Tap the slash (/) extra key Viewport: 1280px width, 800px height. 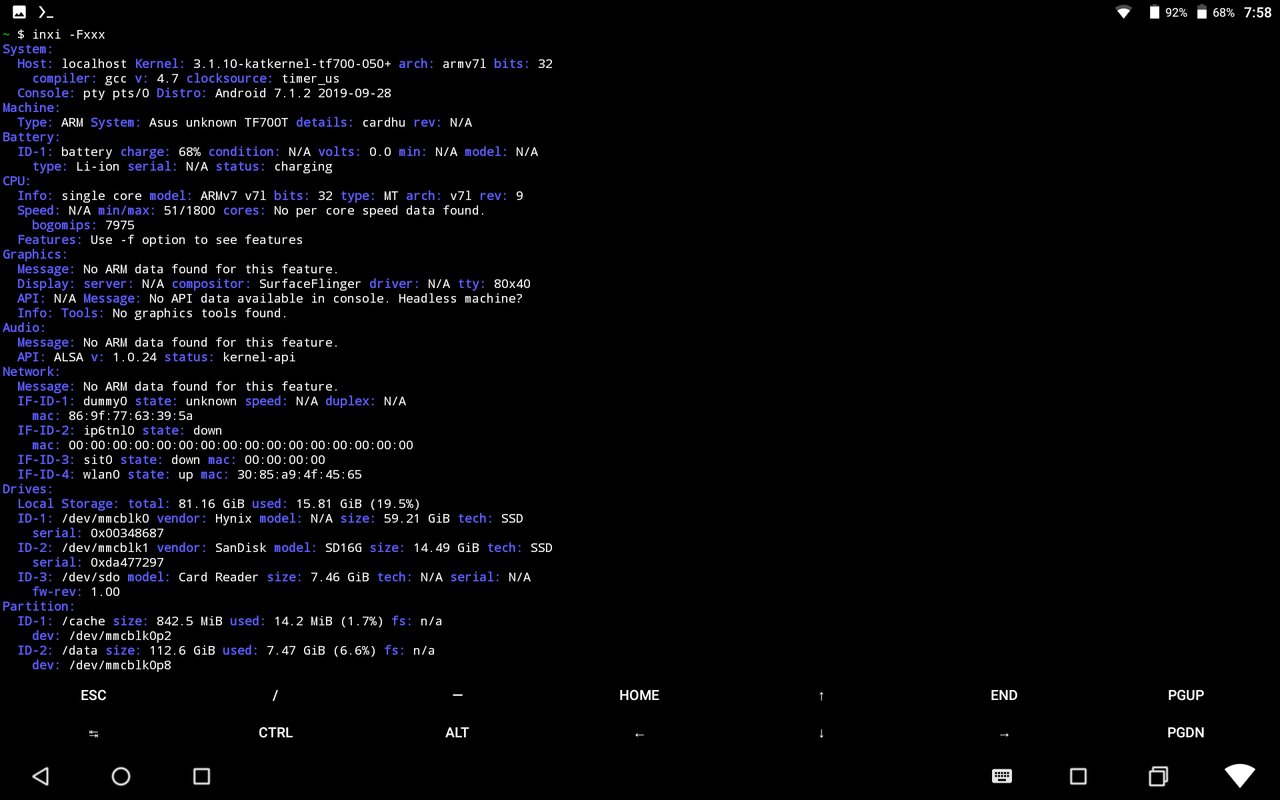[x=275, y=695]
